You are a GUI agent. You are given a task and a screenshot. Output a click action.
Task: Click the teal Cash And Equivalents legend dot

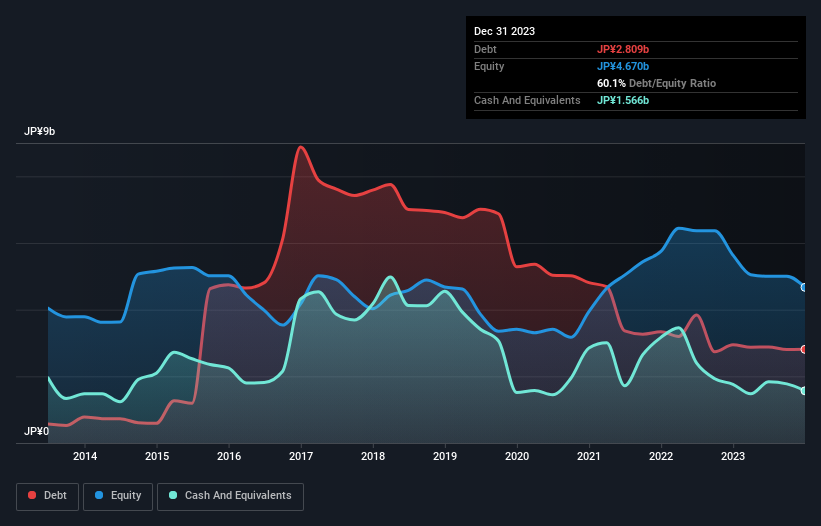[x=173, y=495]
